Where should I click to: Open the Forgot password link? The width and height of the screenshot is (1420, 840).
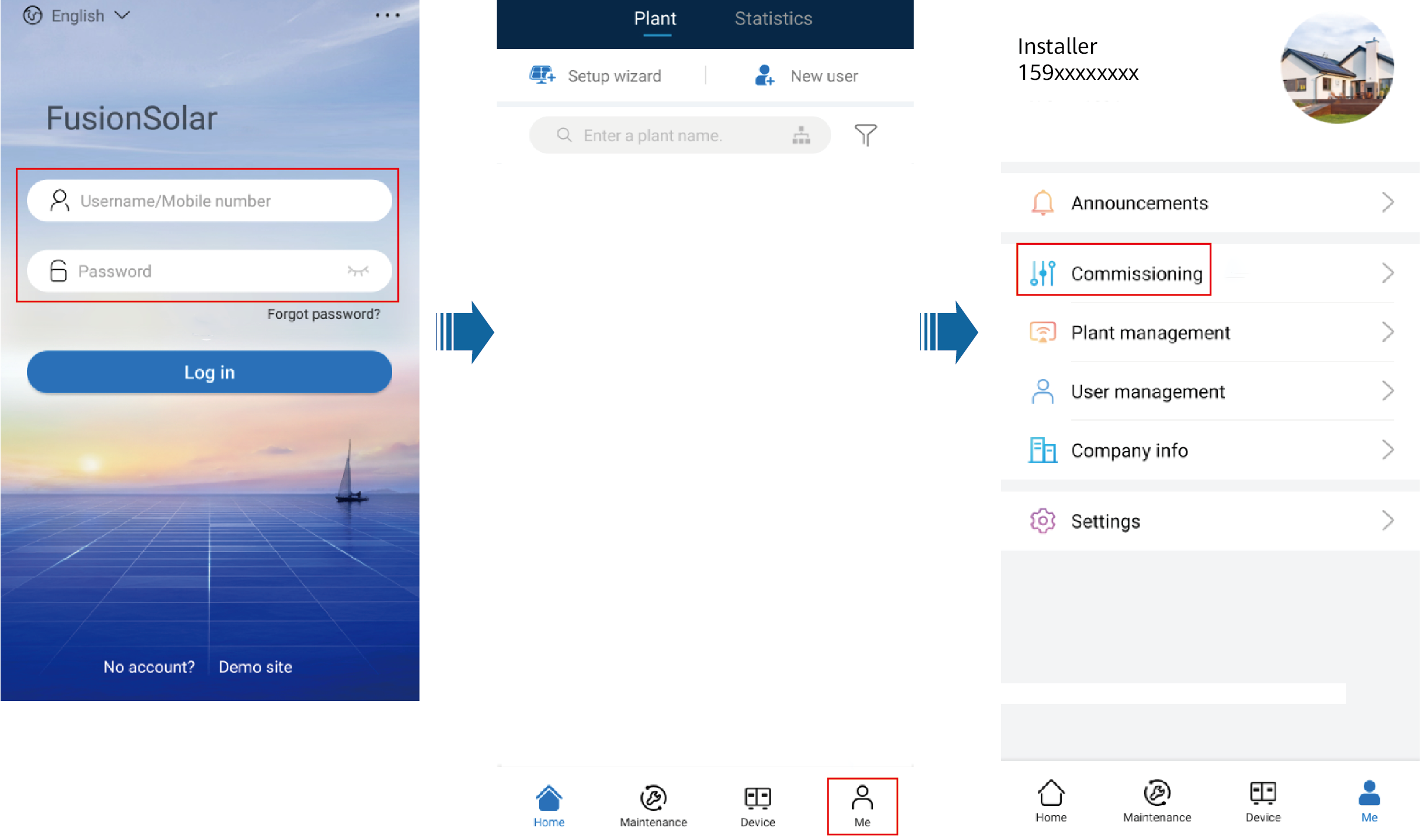click(323, 314)
